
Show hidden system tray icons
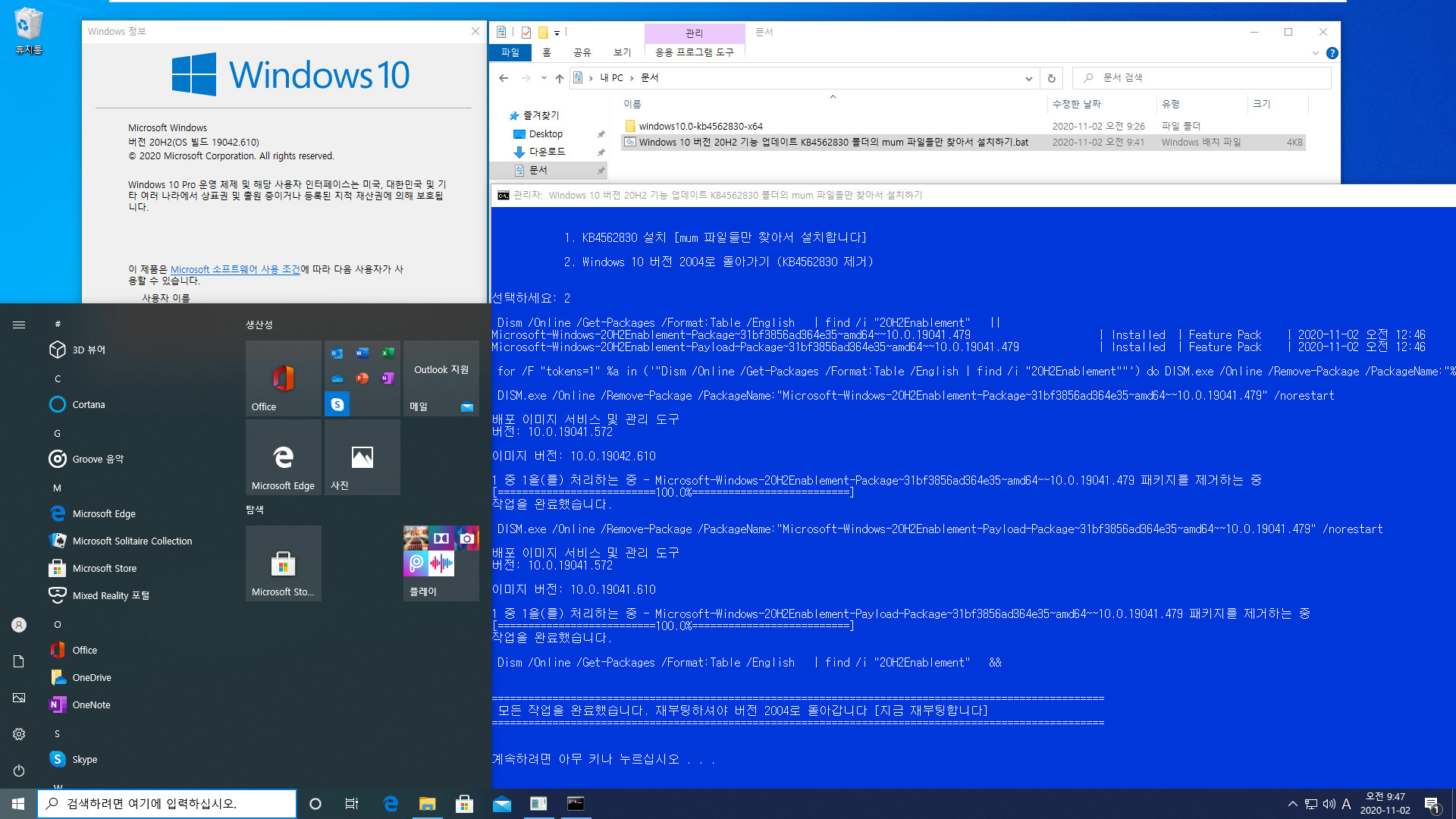1292,804
